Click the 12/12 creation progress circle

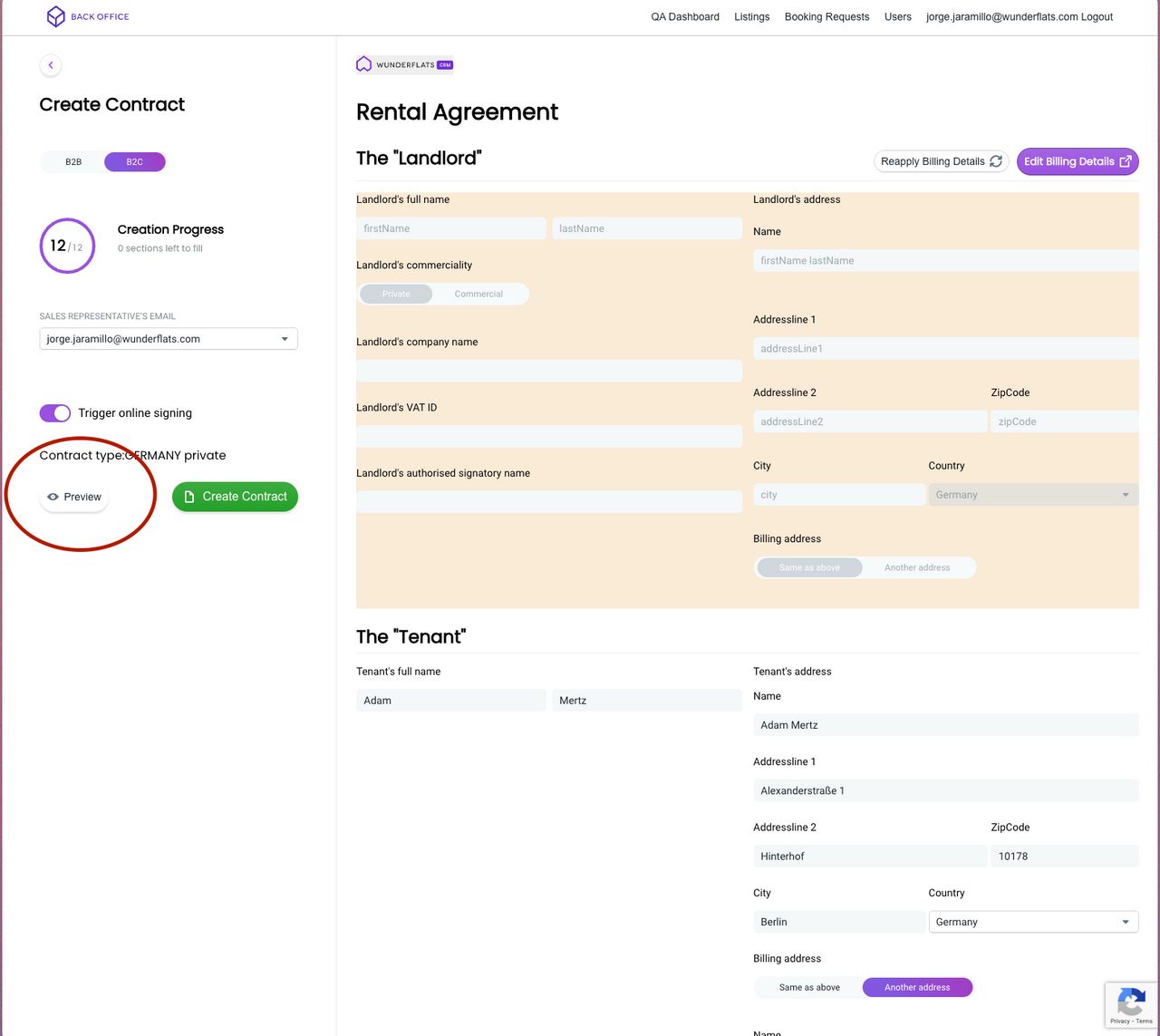pyautogui.click(x=67, y=246)
